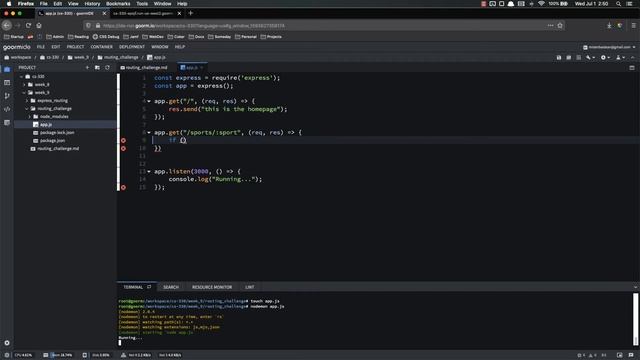Click the terminal scrollbar
Screen dimensions: 640x360
(635, 319)
